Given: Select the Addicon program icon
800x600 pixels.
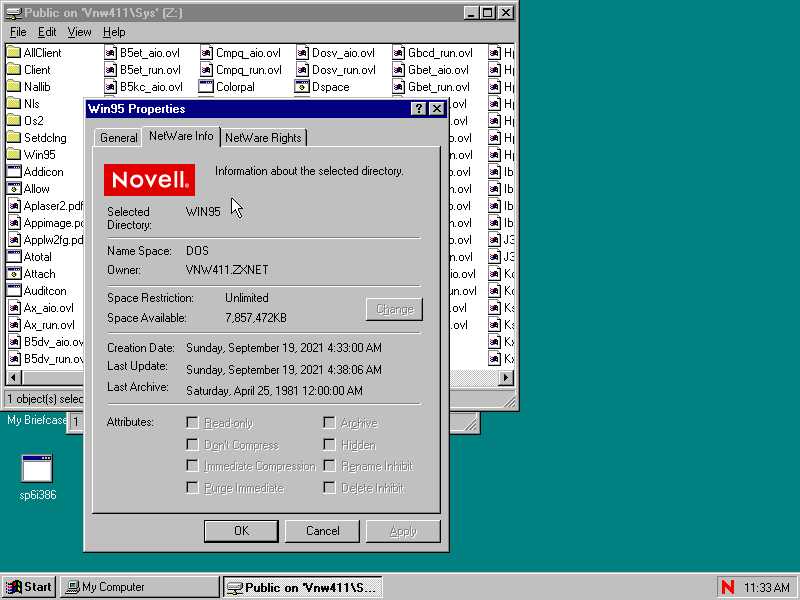Looking at the screenshot, I should tap(14, 172).
